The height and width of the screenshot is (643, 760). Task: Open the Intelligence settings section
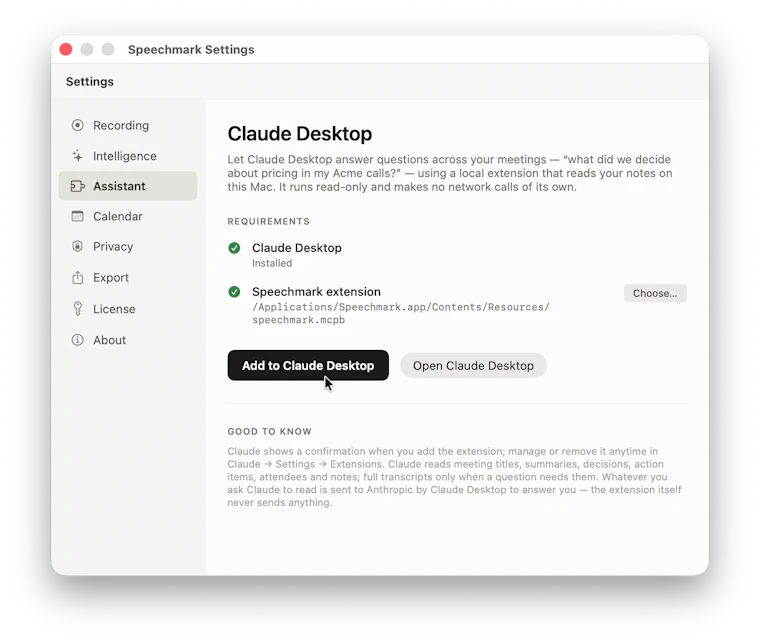pyautogui.click(x=128, y=156)
